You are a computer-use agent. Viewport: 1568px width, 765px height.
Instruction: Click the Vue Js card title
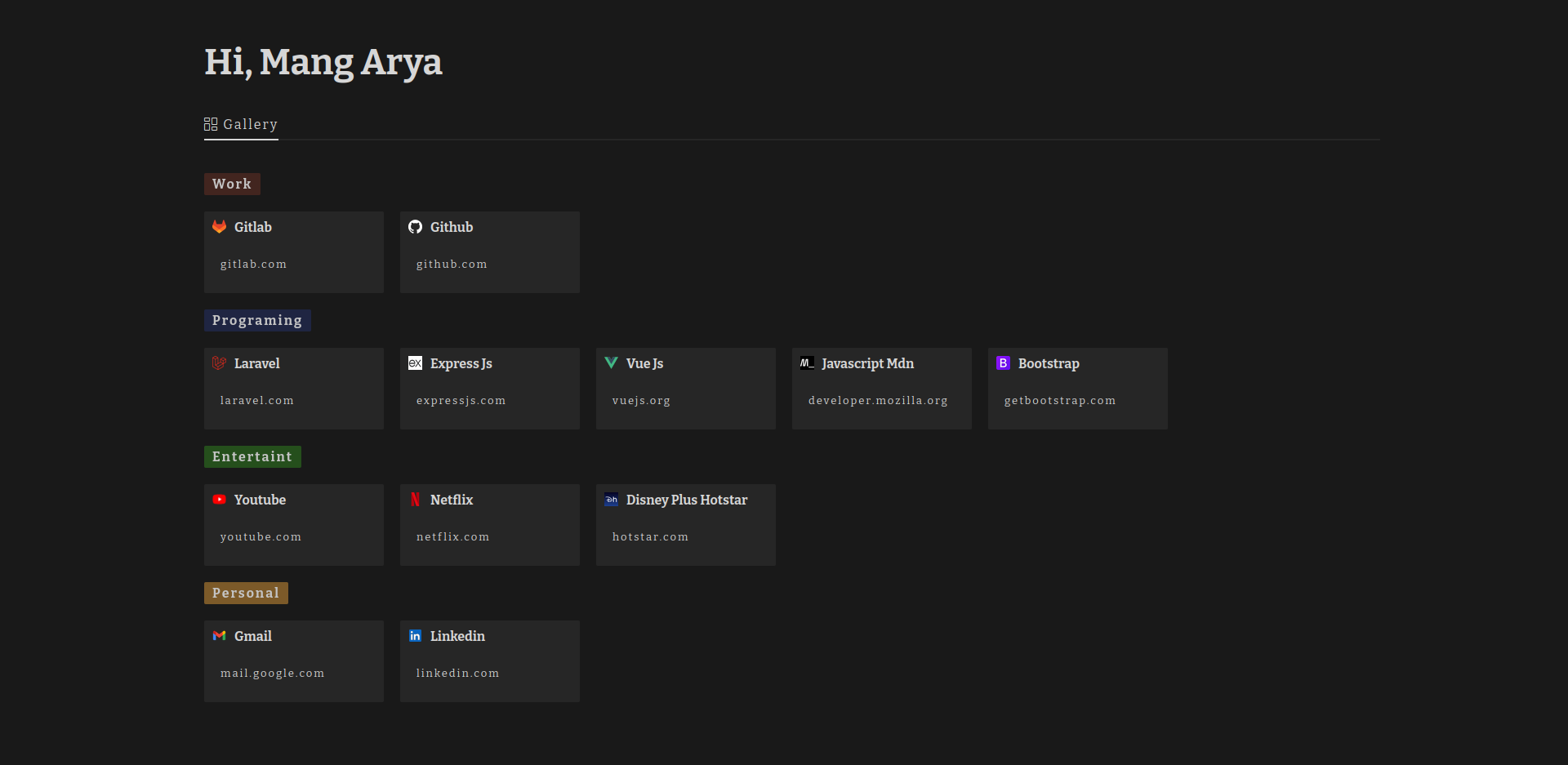645,363
